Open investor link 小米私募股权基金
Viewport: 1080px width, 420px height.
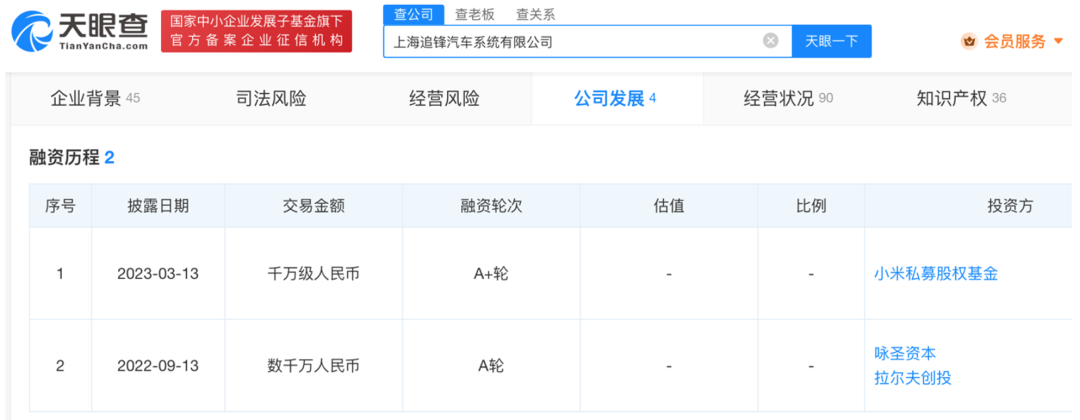tap(935, 274)
